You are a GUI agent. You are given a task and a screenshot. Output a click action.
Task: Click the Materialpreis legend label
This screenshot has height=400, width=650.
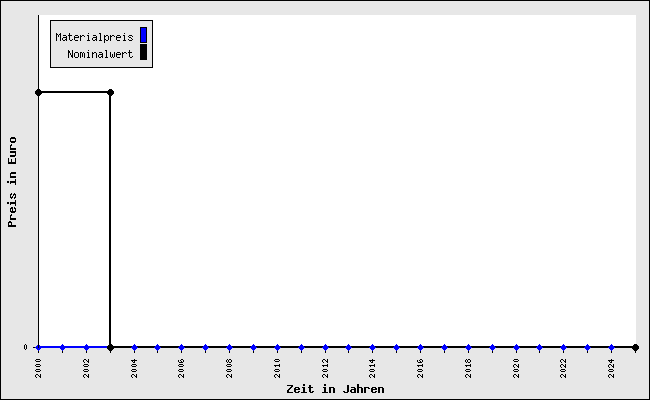click(94, 38)
